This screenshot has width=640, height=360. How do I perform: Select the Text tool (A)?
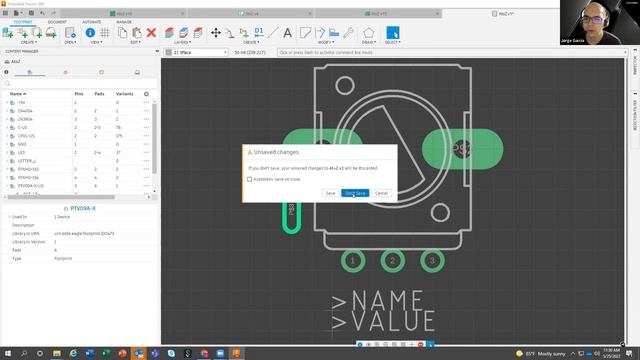tap(287, 33)
